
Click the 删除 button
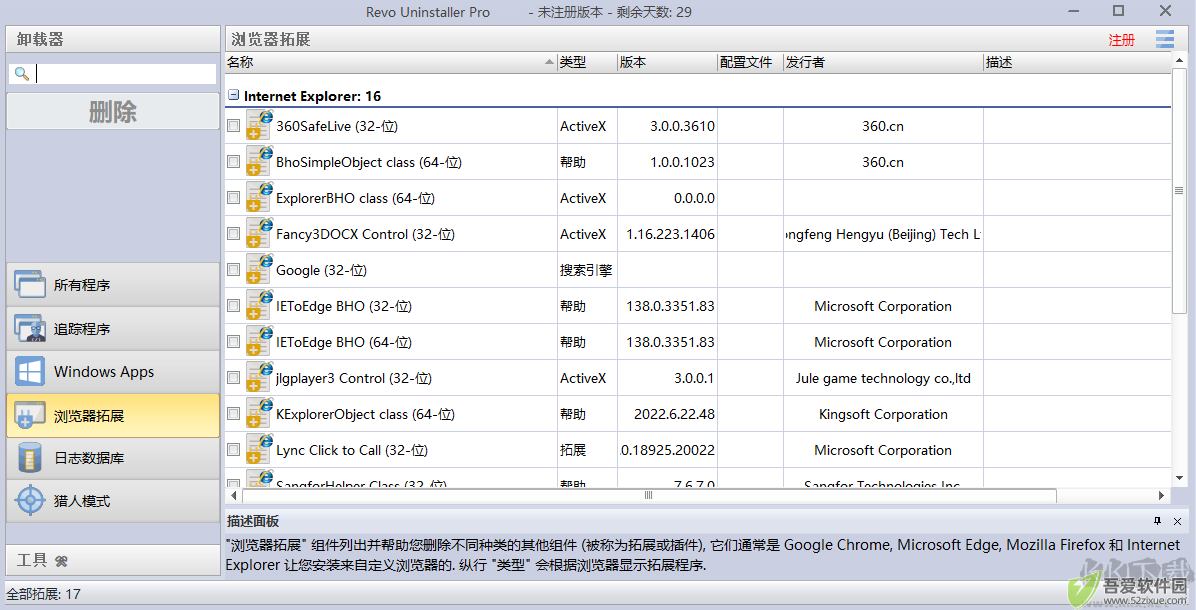coord(113,112)
